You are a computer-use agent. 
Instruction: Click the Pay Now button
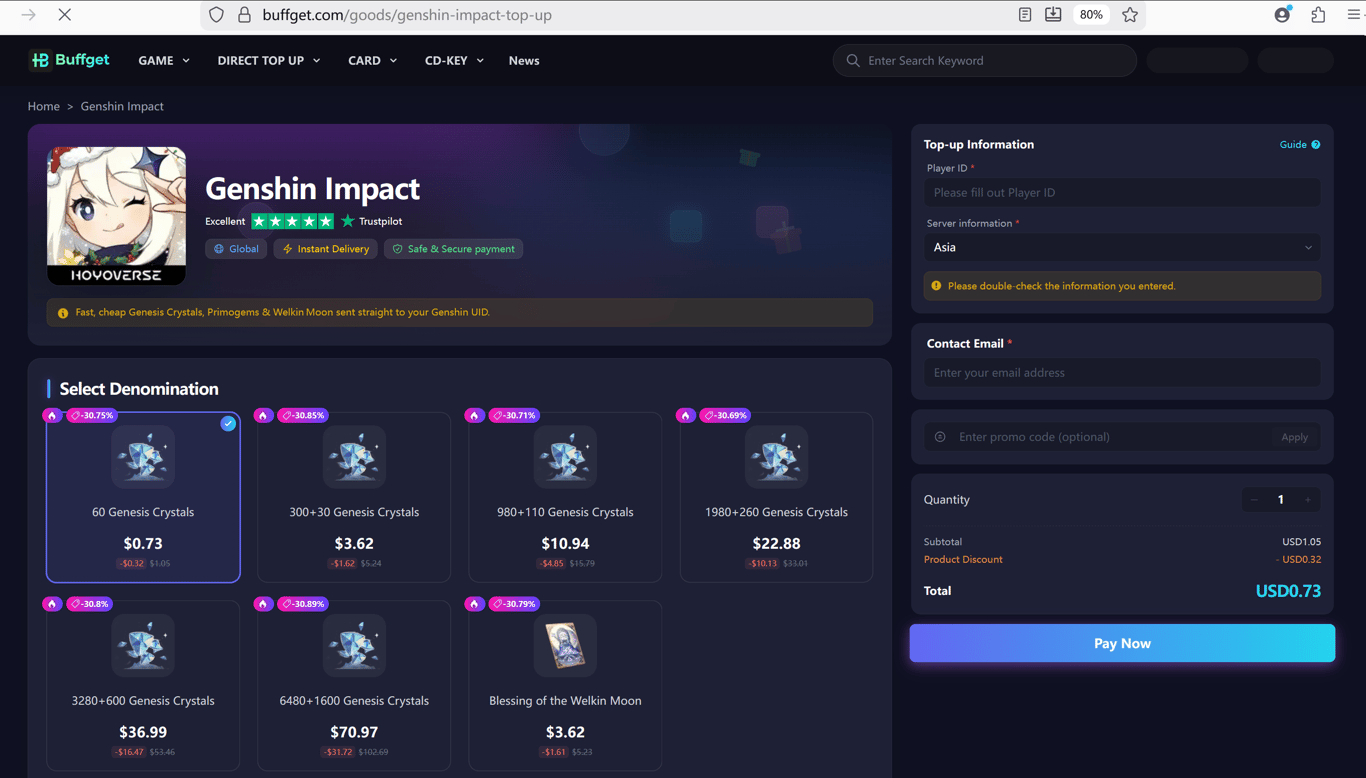(x=1122, y=643)
